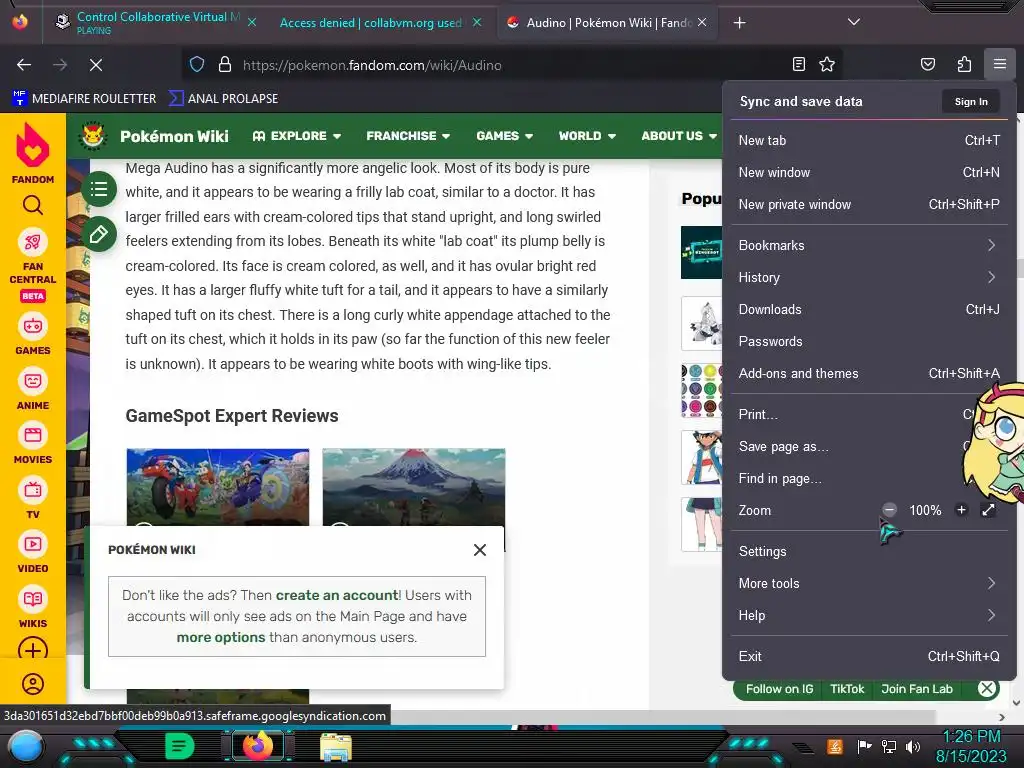Open Settings from the Firefox menu
The height and width of the screenshot is (768, 1024).
coord(867,551)
